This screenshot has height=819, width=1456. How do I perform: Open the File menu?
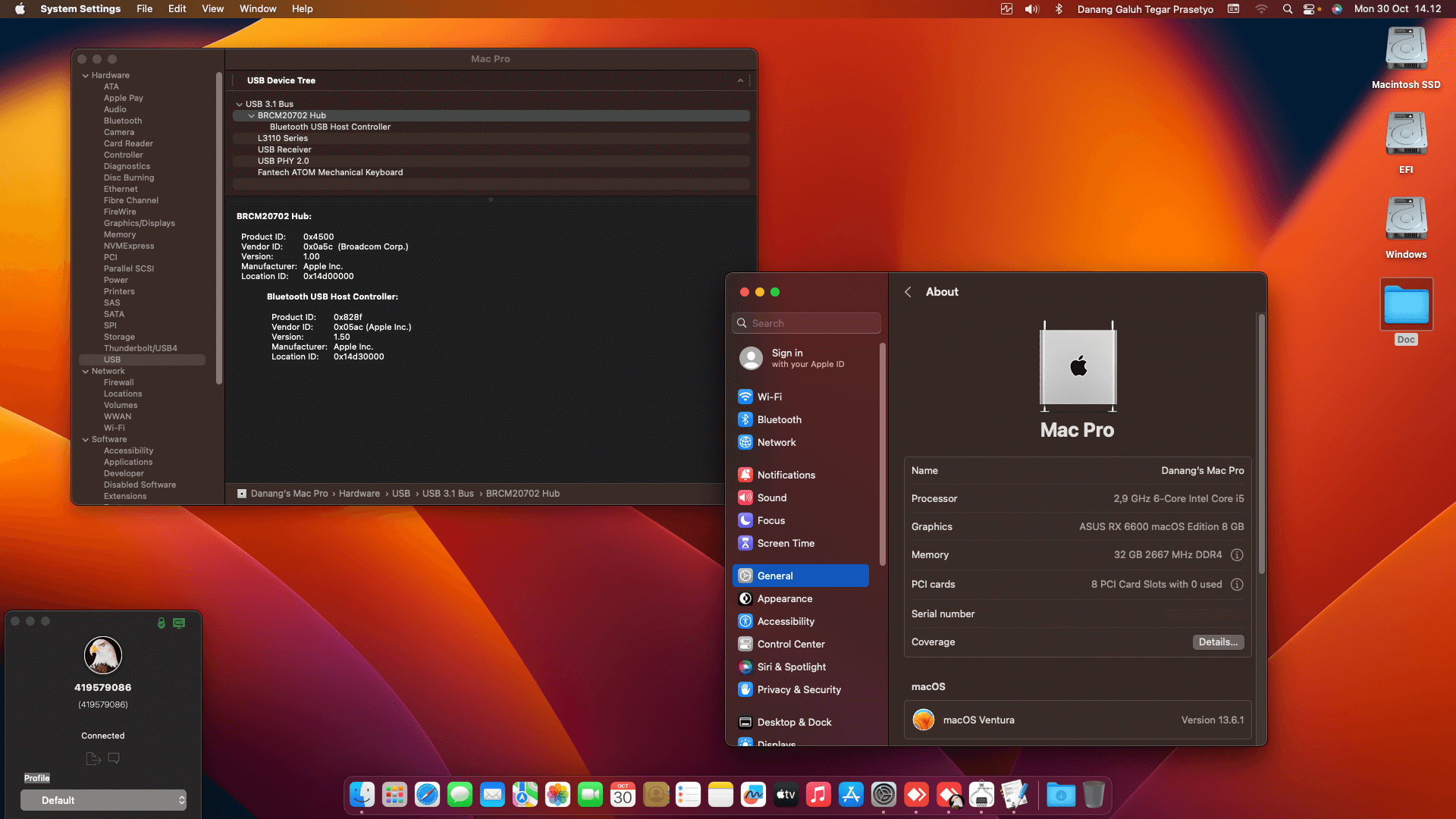click(x=144, y=9)
